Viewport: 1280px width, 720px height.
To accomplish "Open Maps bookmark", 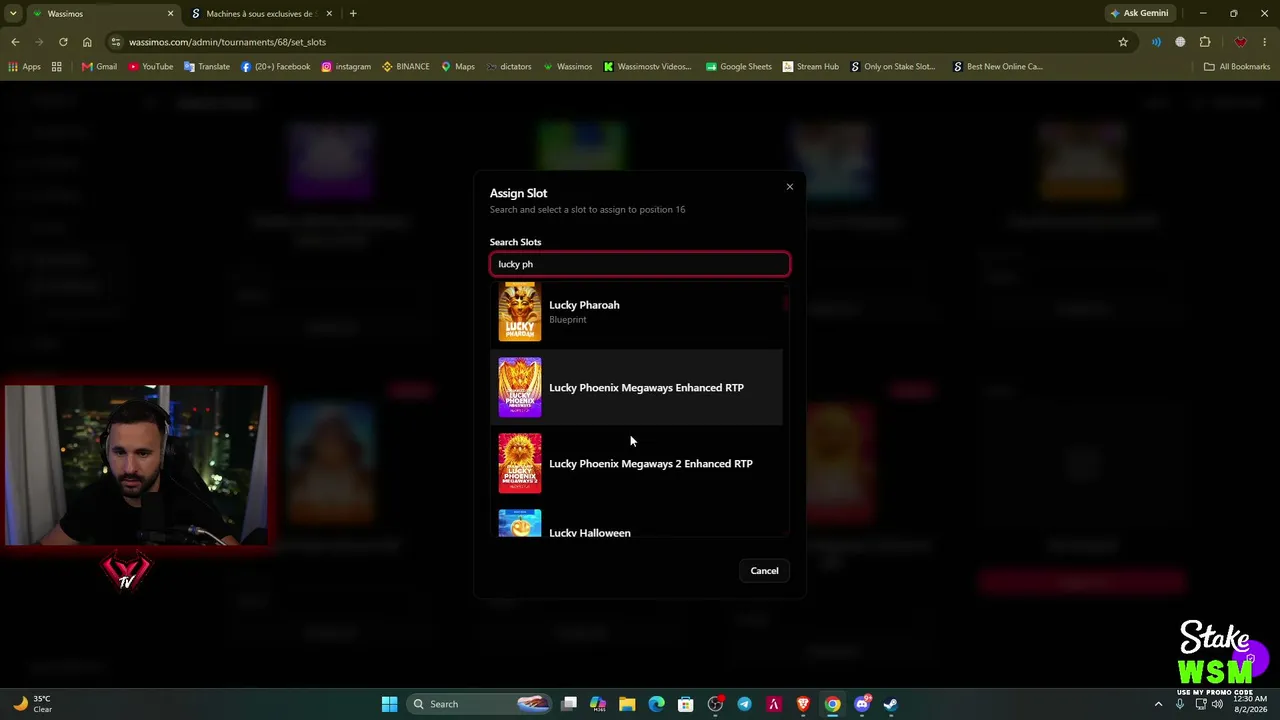I will pyautogui.click(x=458, y=67).
